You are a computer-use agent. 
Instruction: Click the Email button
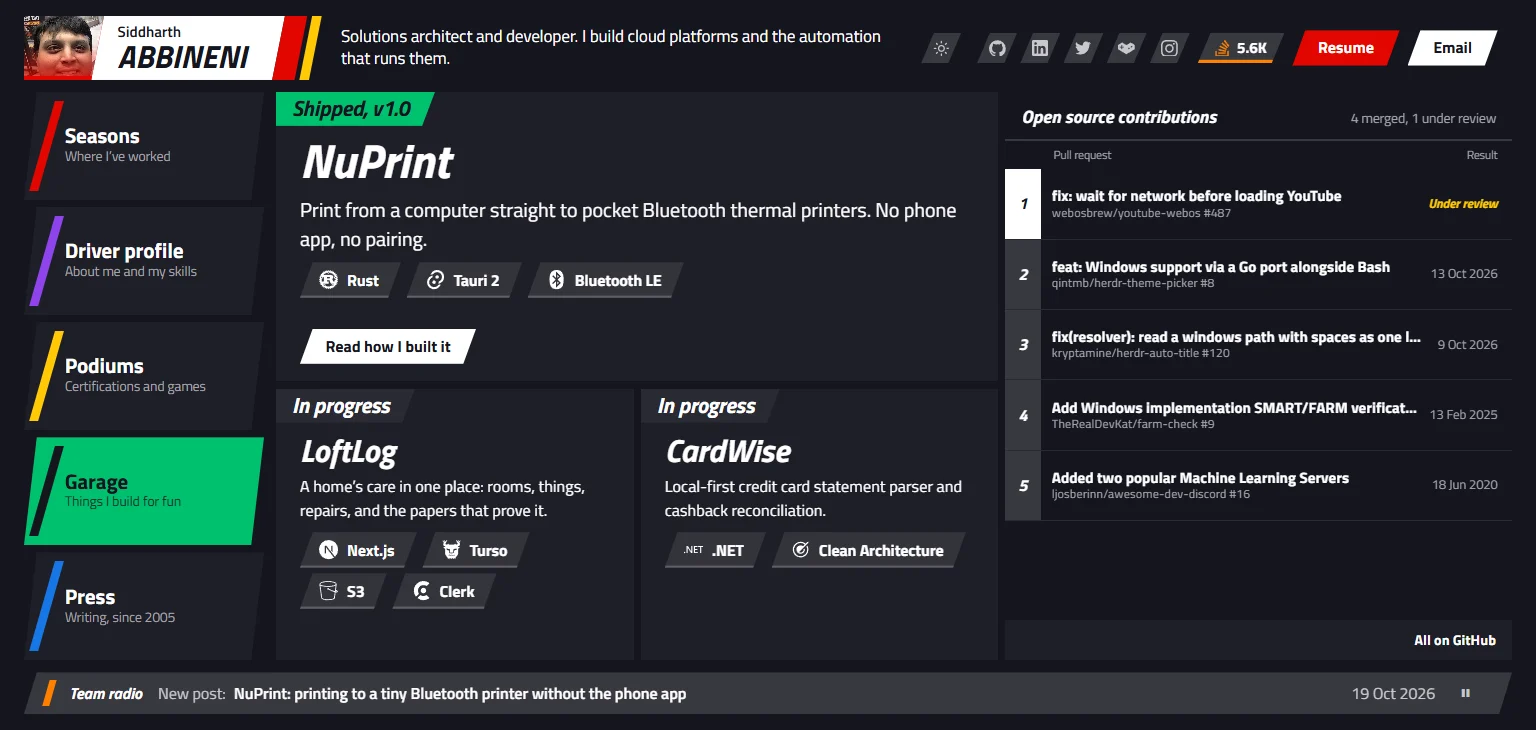1452,48
